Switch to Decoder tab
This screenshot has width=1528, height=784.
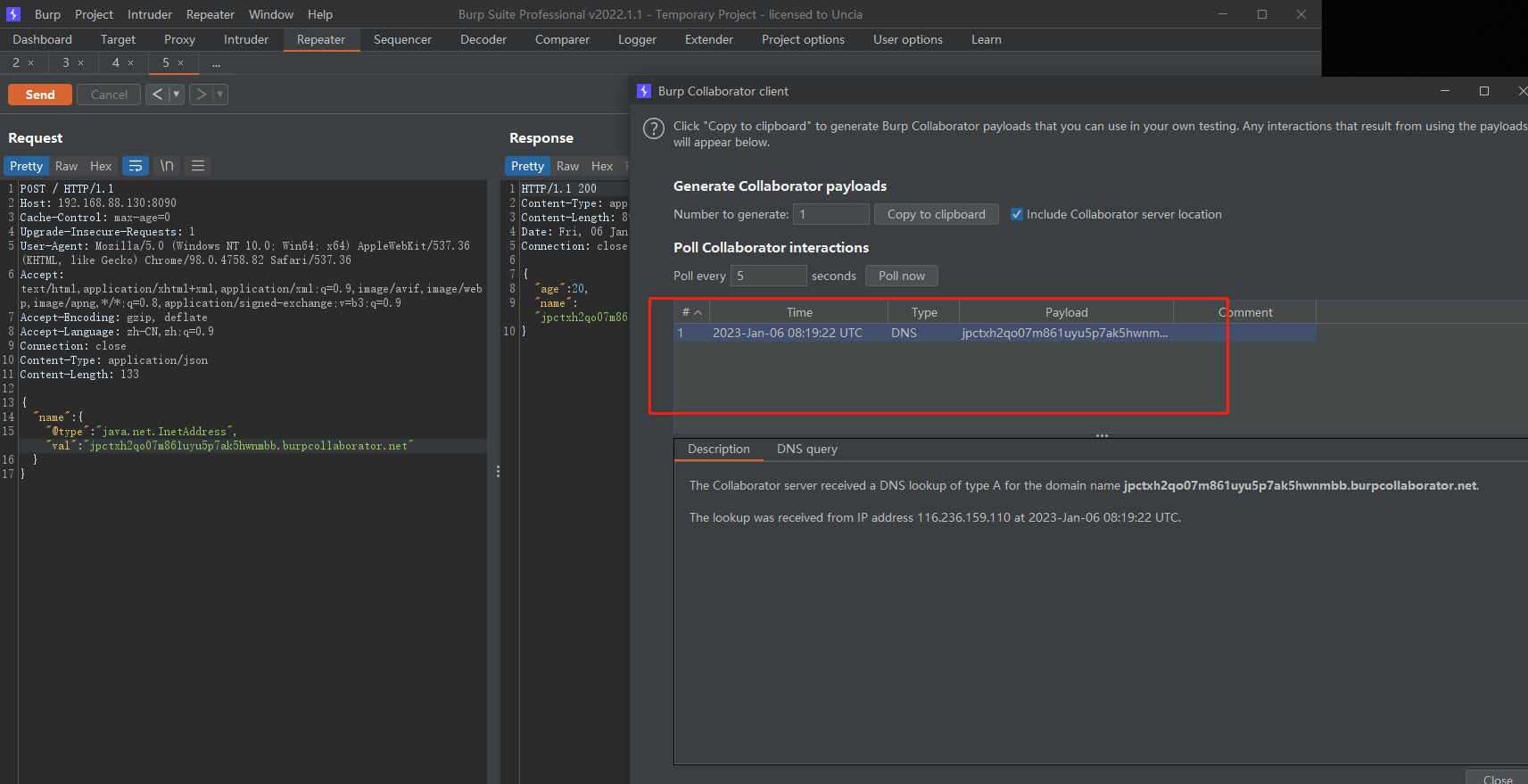coord(483,39)
